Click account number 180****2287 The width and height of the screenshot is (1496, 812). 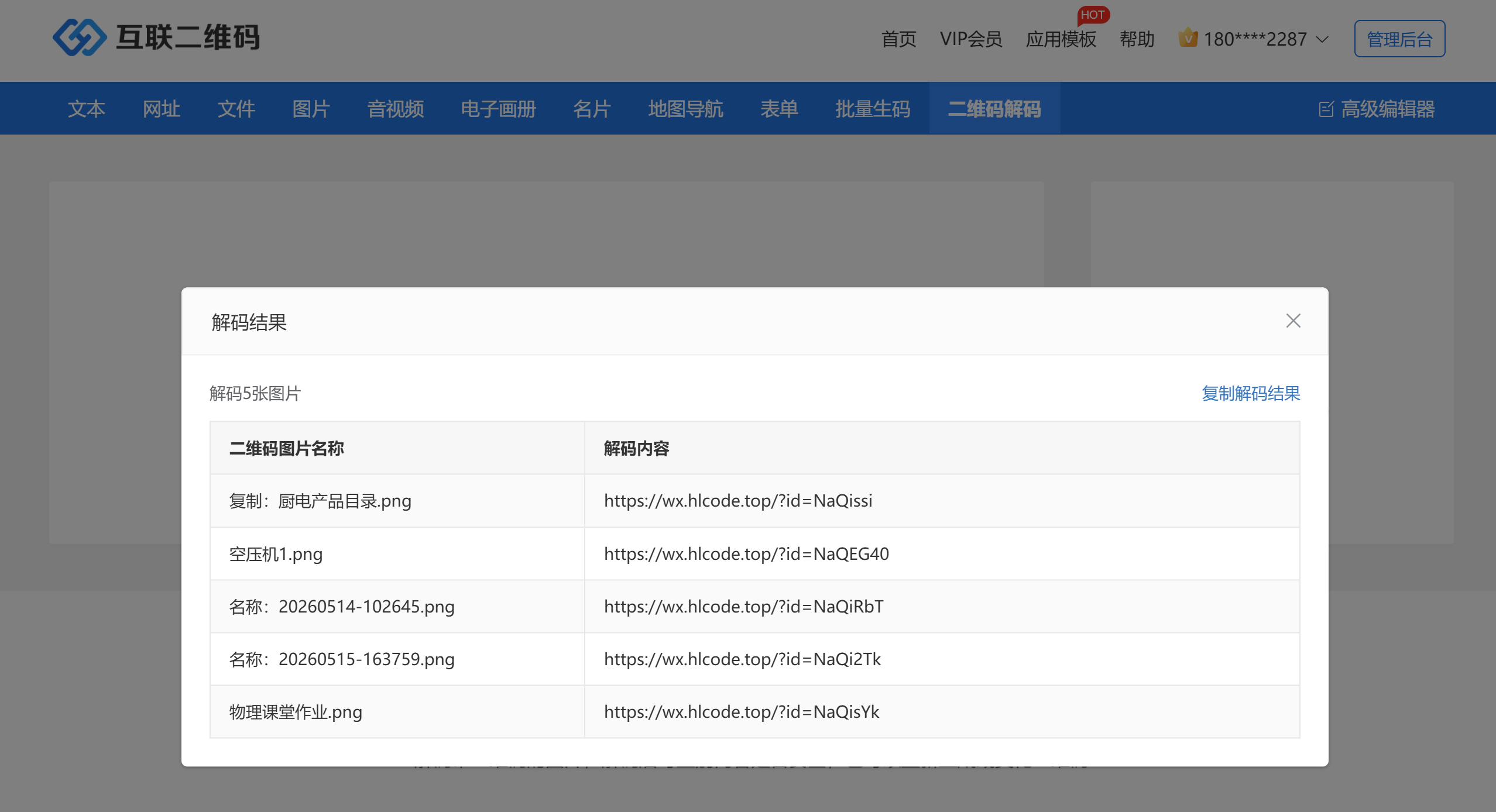pyautogui.click(x=1255, y=39)
